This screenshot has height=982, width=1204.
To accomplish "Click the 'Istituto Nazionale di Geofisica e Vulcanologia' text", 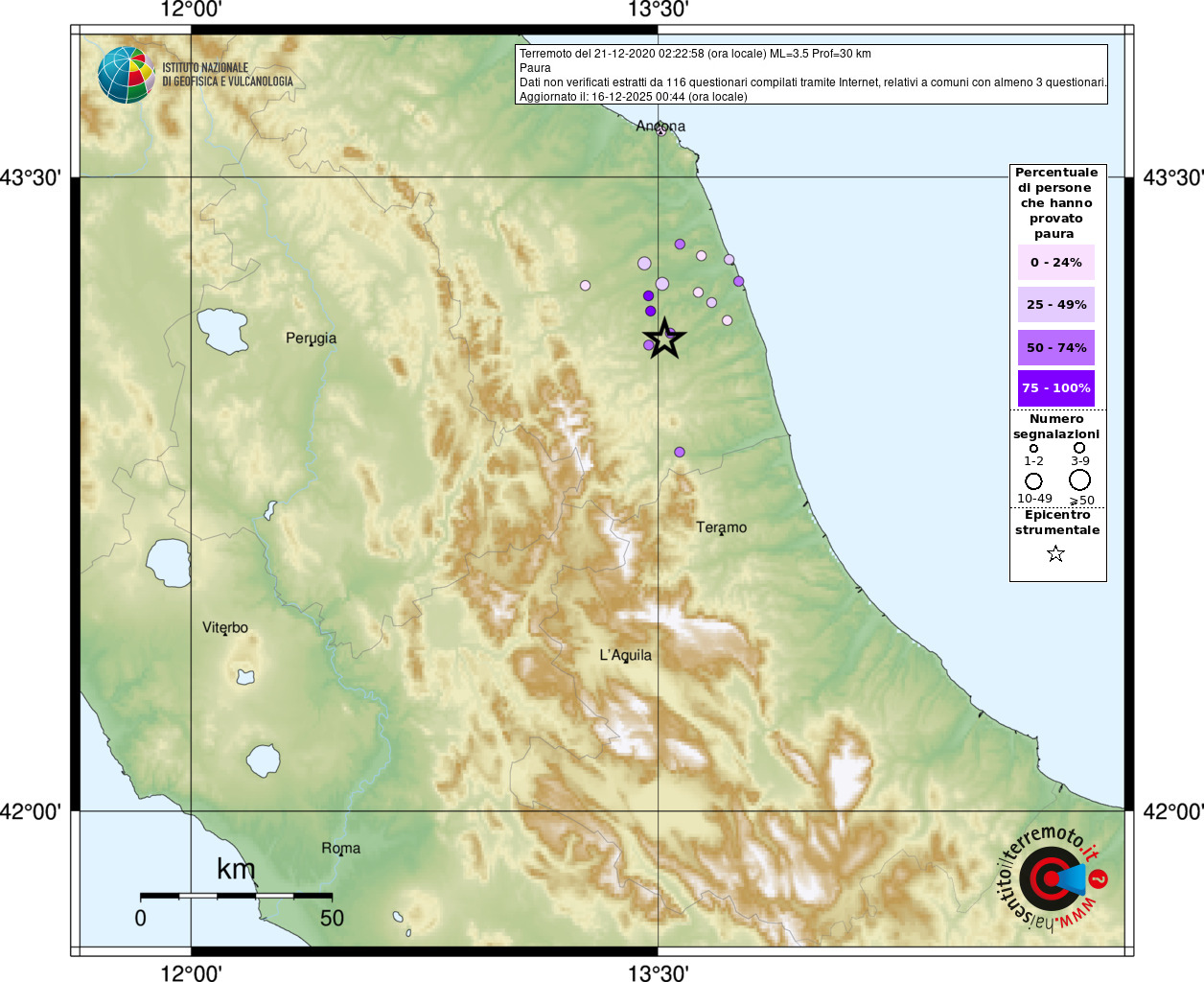I will click(227, 75).
